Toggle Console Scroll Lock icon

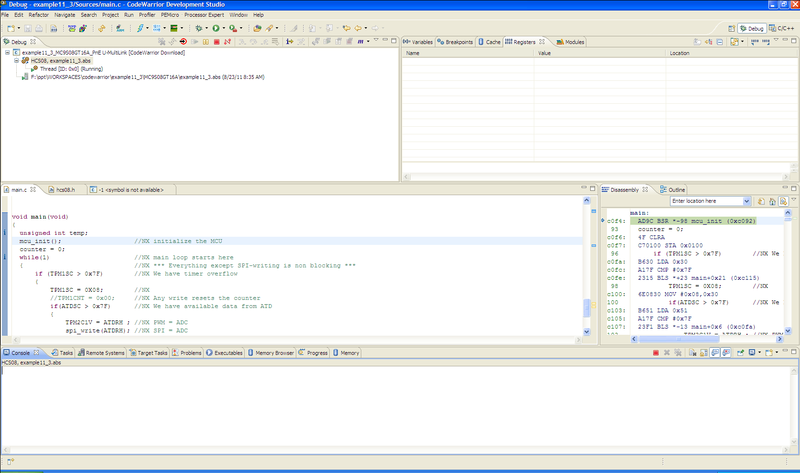click(x=704, y=353)
